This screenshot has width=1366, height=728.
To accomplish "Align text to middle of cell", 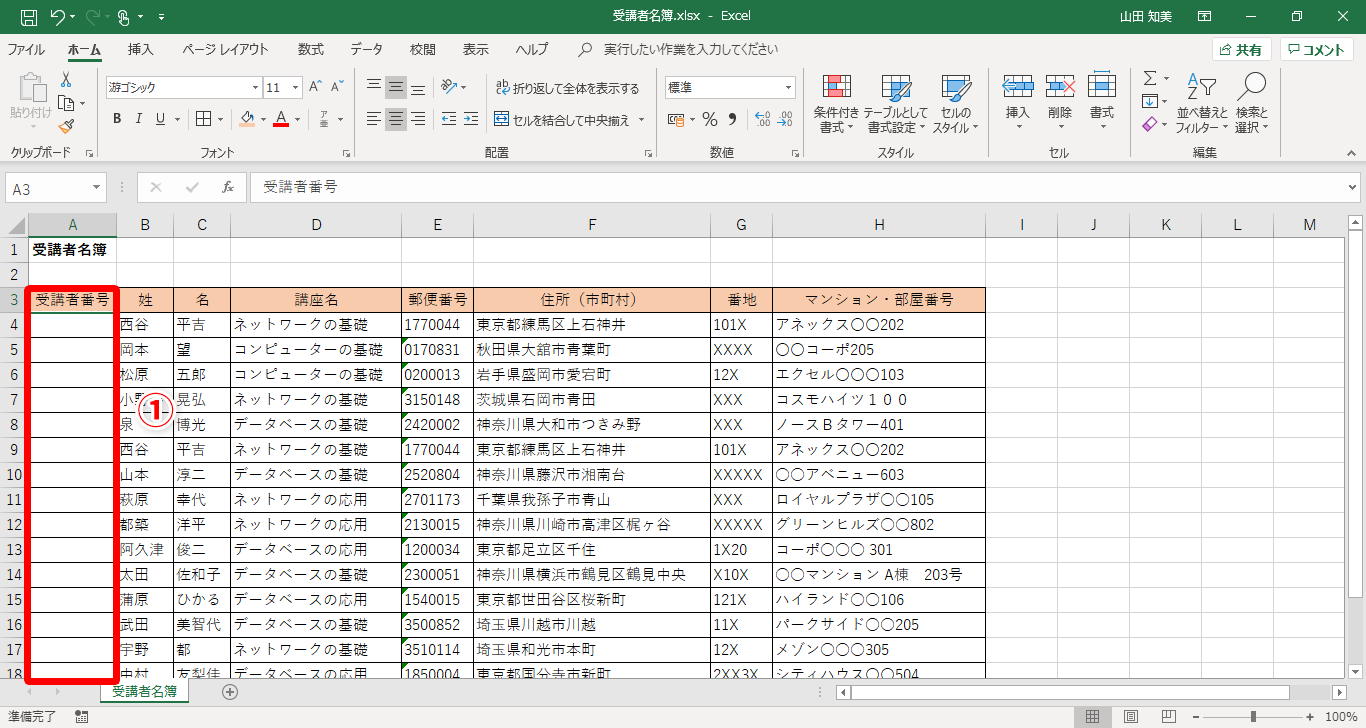I will tap(396, 87).
